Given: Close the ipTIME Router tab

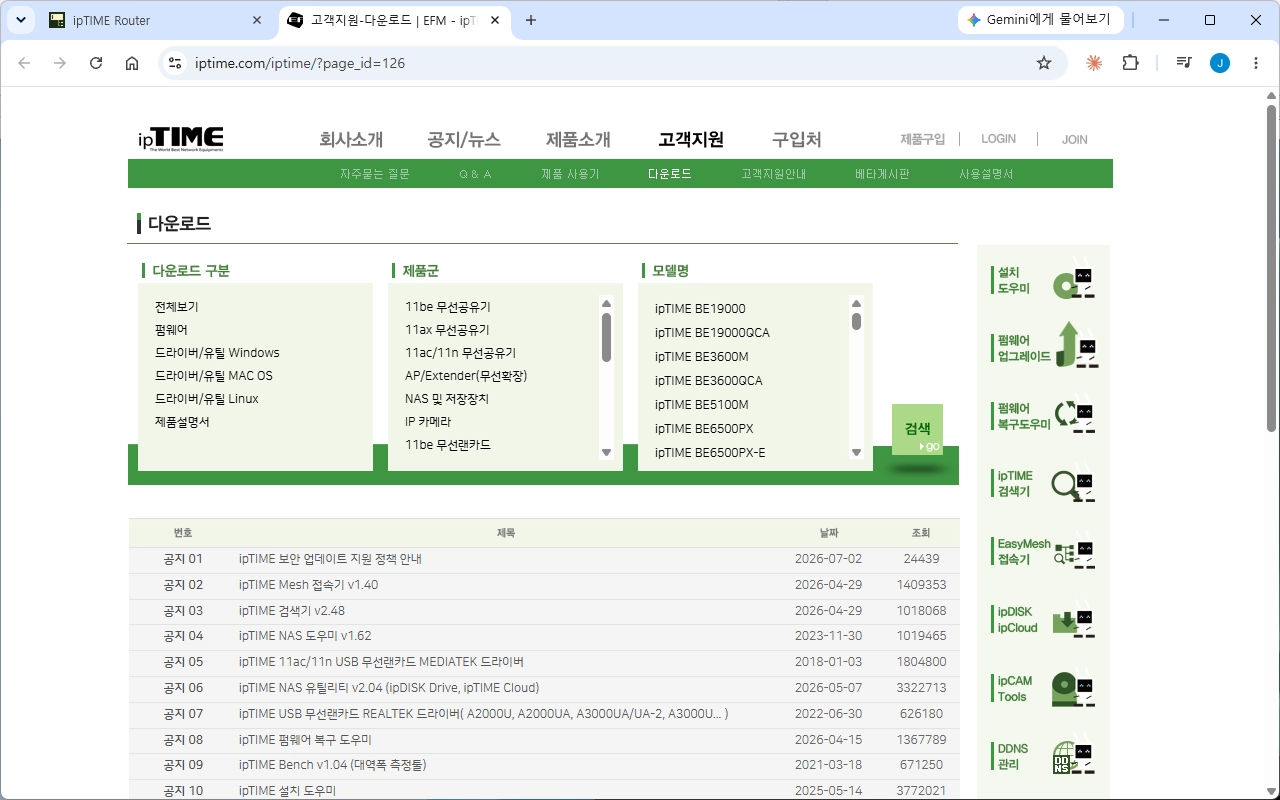Looking at the screenshot, I should [257, 20].
